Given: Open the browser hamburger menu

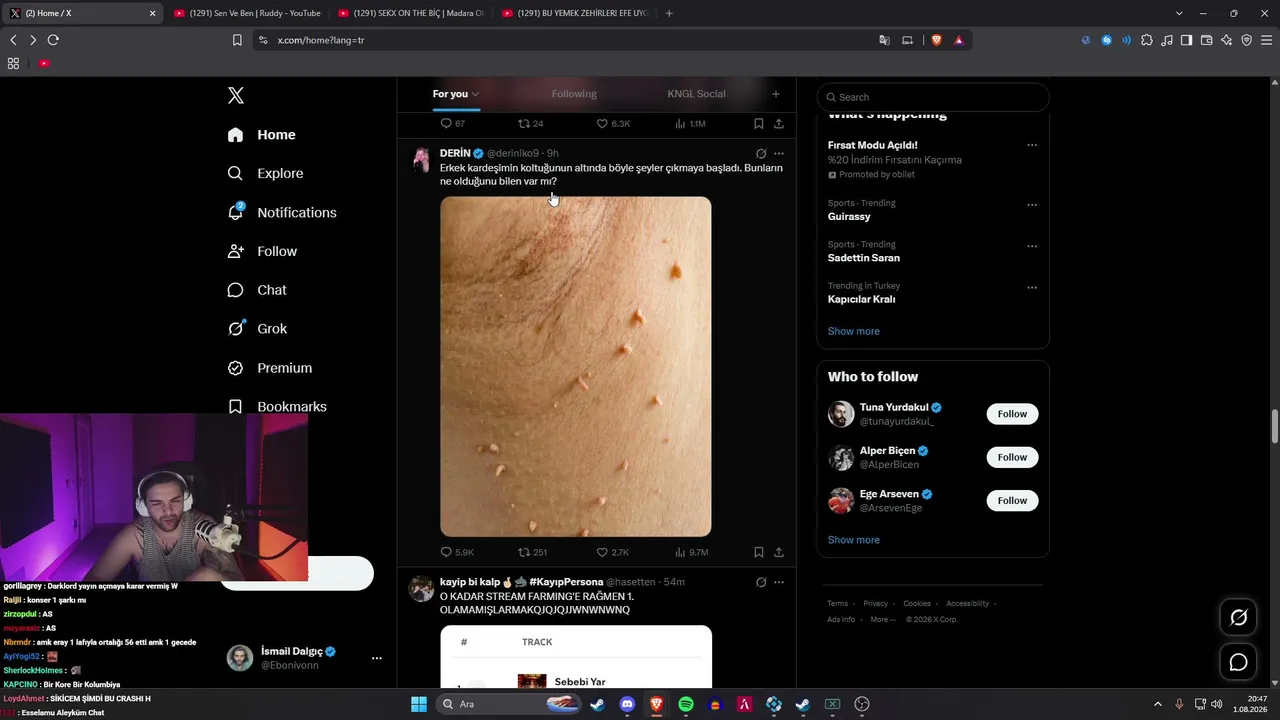Looking at the screenshot, I should pos(1266,40).
